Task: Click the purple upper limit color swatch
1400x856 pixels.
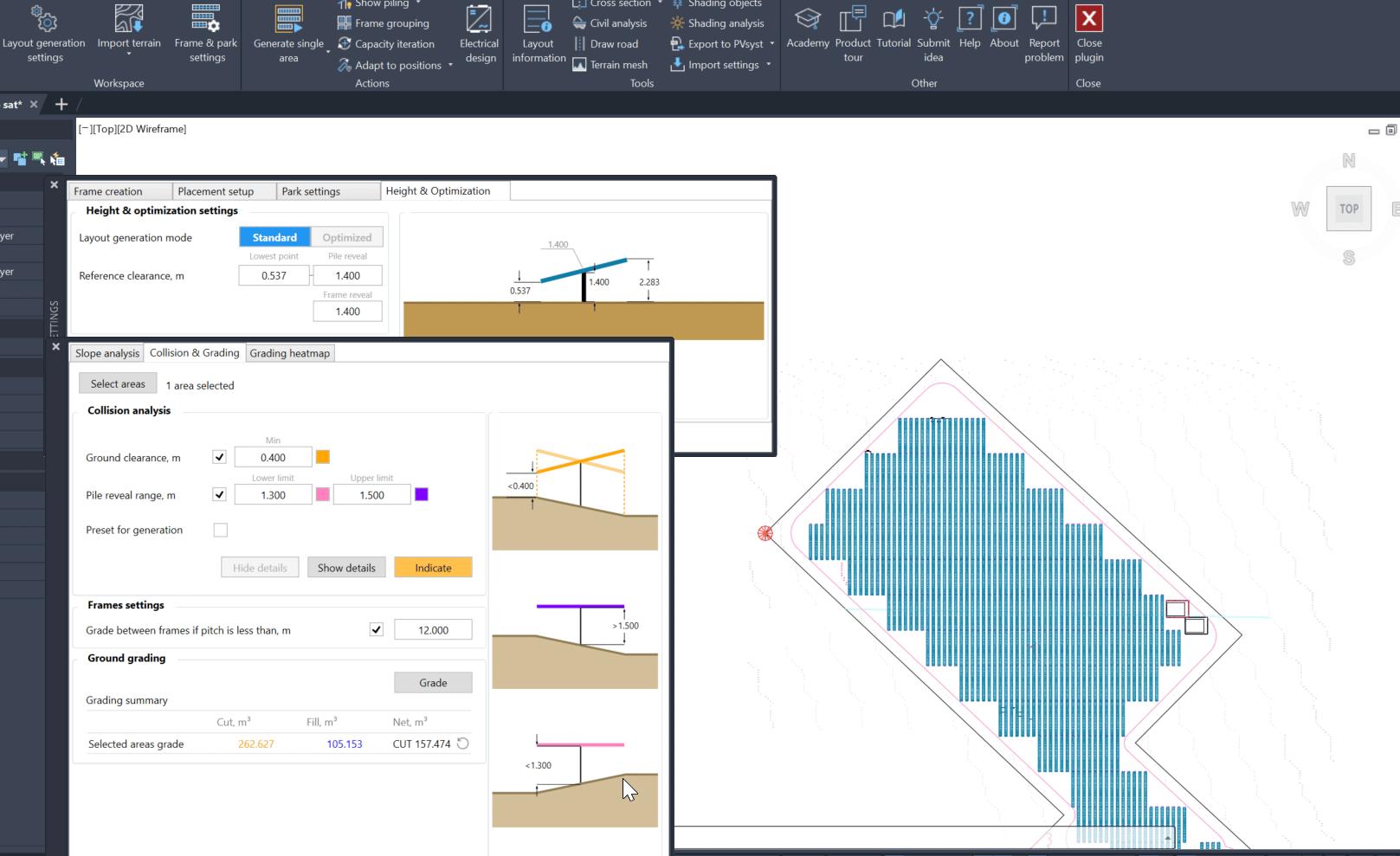Action: click(x=422, y=494)
